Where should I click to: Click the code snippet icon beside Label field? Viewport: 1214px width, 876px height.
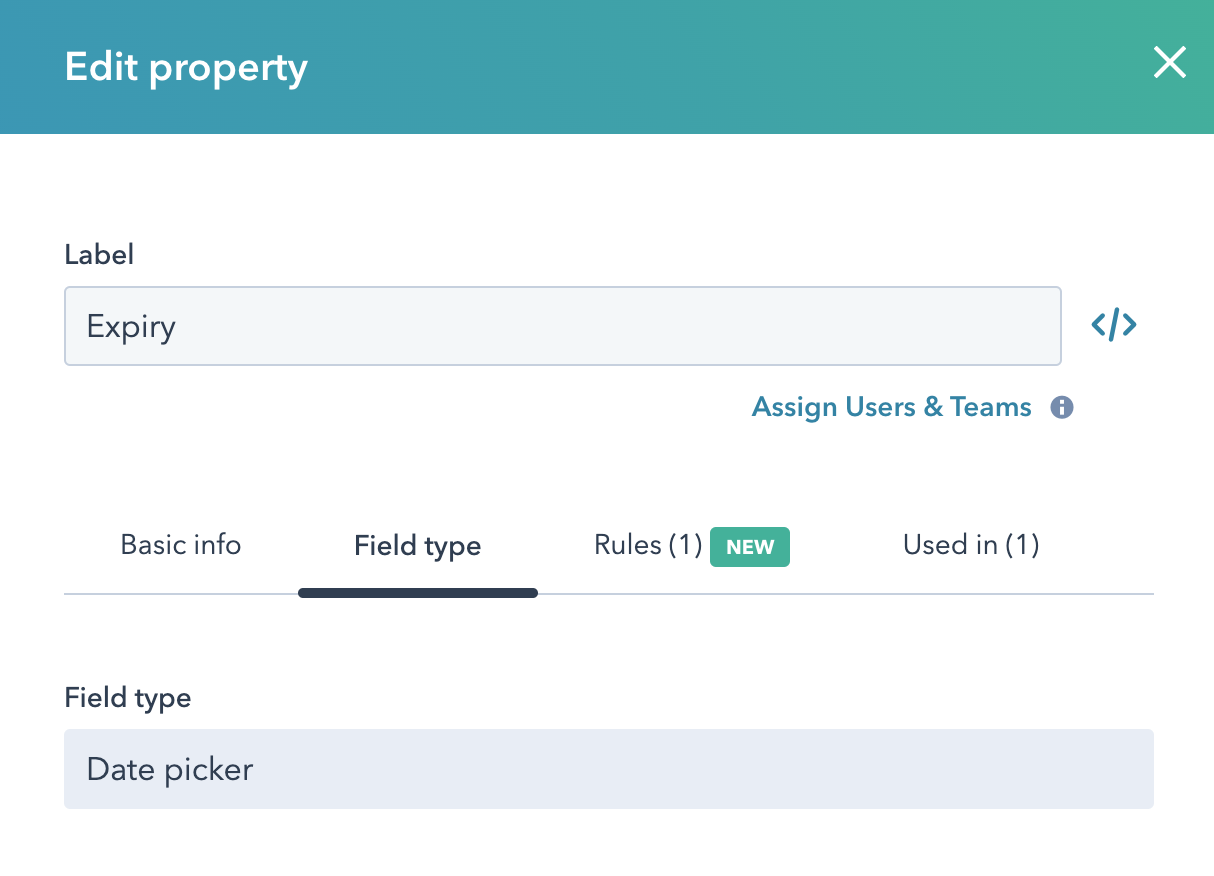1113,324
